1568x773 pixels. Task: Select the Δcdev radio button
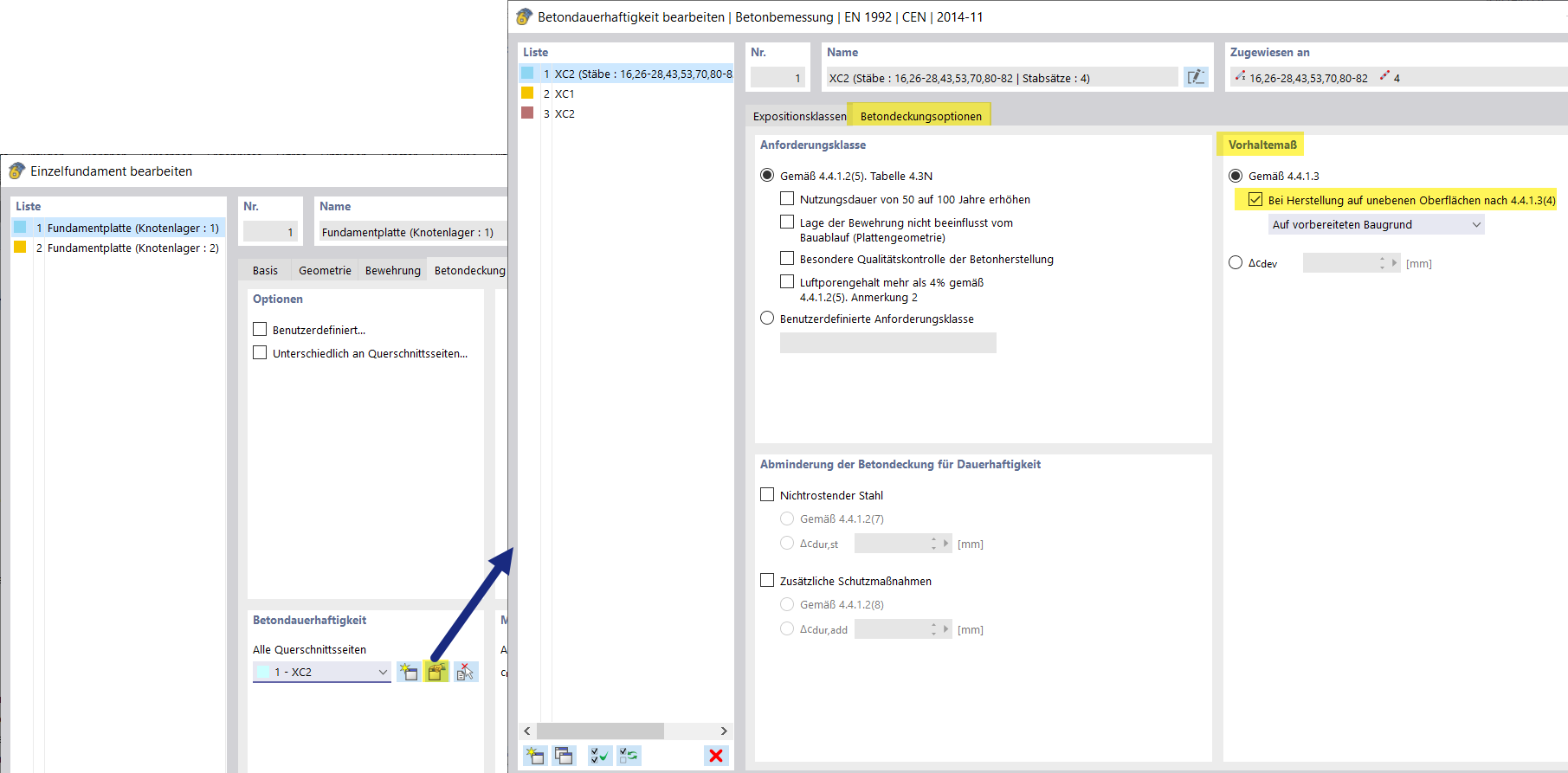pyautogui.click(x=1236, y=262)
